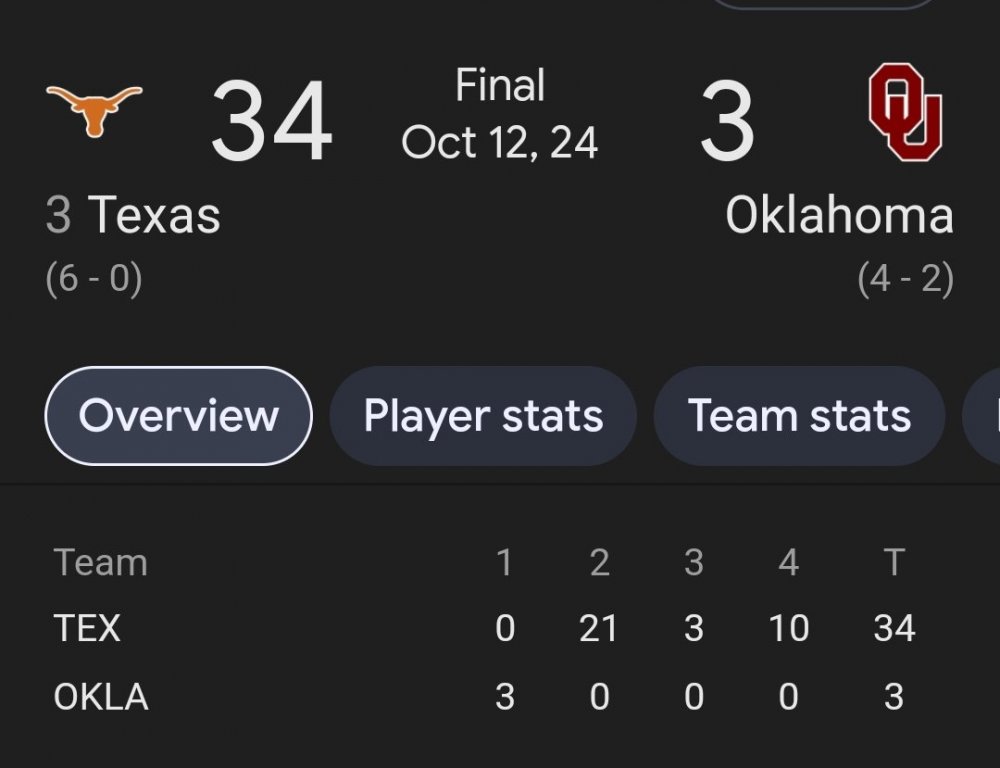Click the Texas team name

click(x=154, y=215)
